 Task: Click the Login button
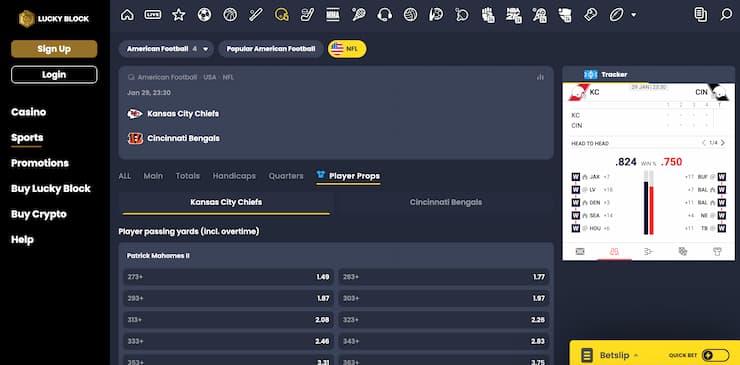pos(54,75)
